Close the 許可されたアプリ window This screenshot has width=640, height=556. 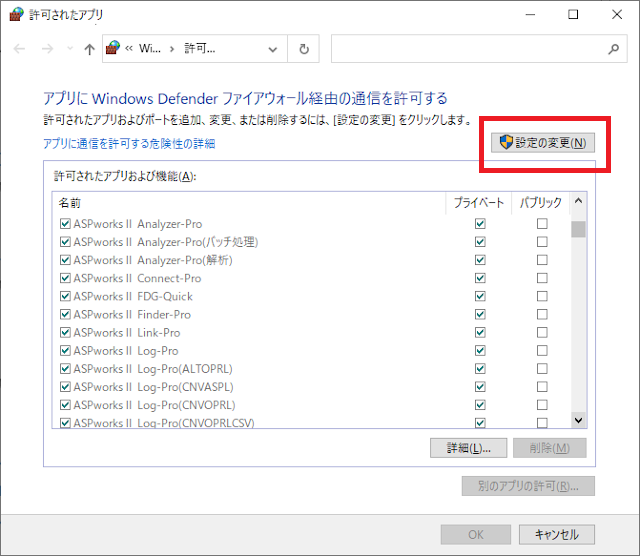pos(617,15)
